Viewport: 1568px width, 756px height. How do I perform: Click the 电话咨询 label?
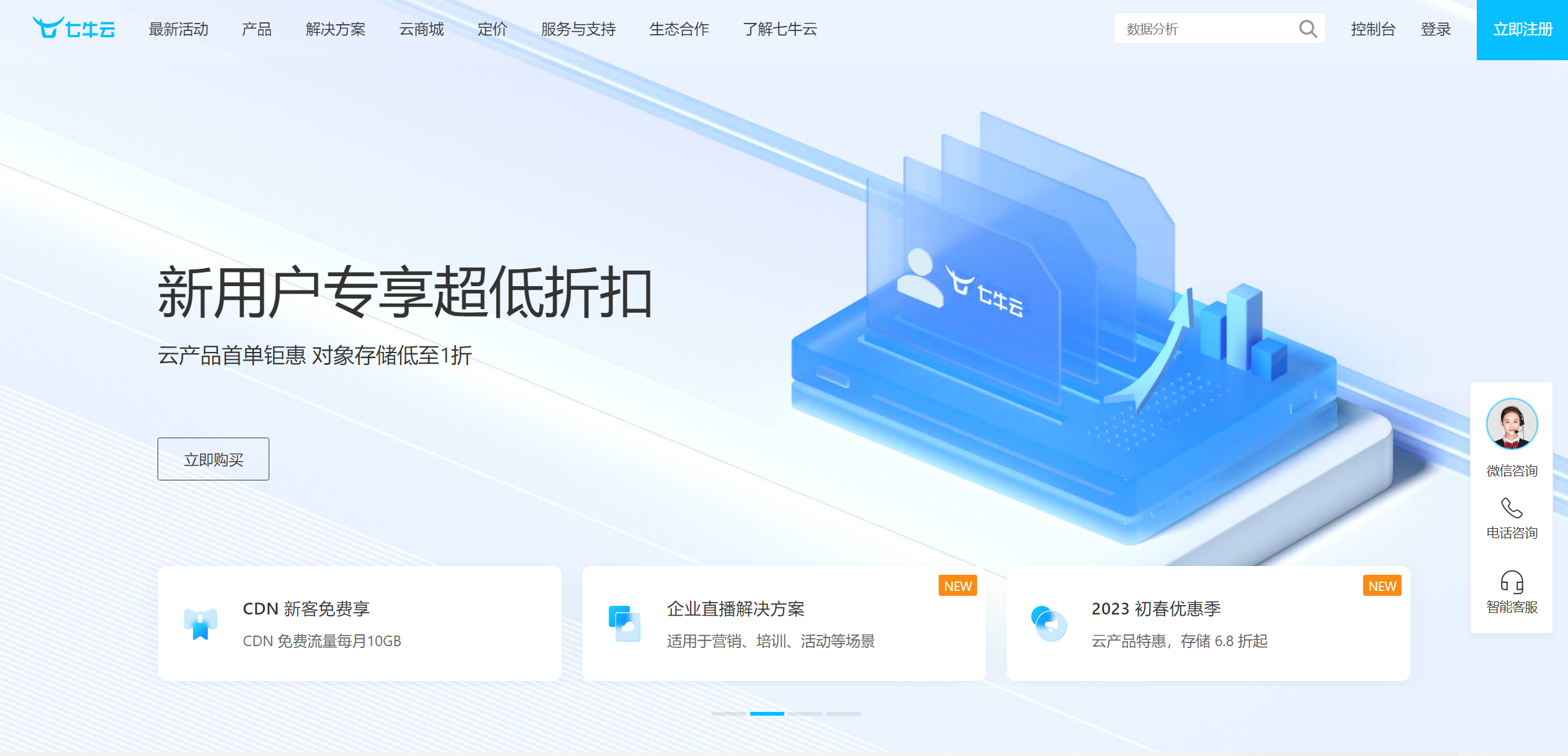pyautogui.click(x=1512, y=533)
